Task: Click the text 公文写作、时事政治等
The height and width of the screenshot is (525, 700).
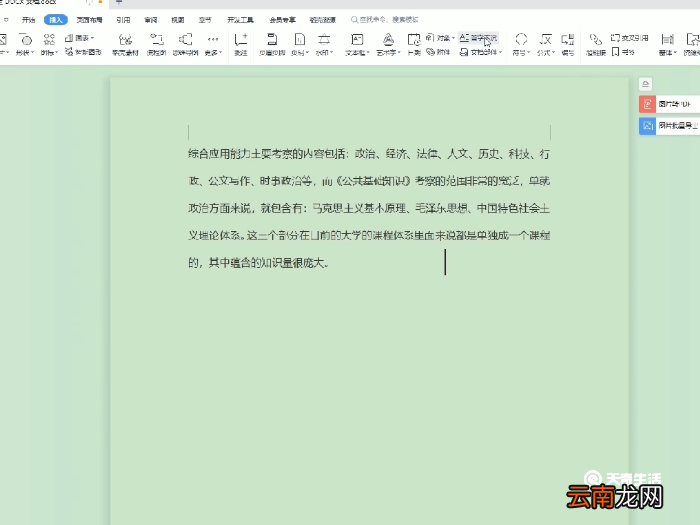Action: pos(260,181)
